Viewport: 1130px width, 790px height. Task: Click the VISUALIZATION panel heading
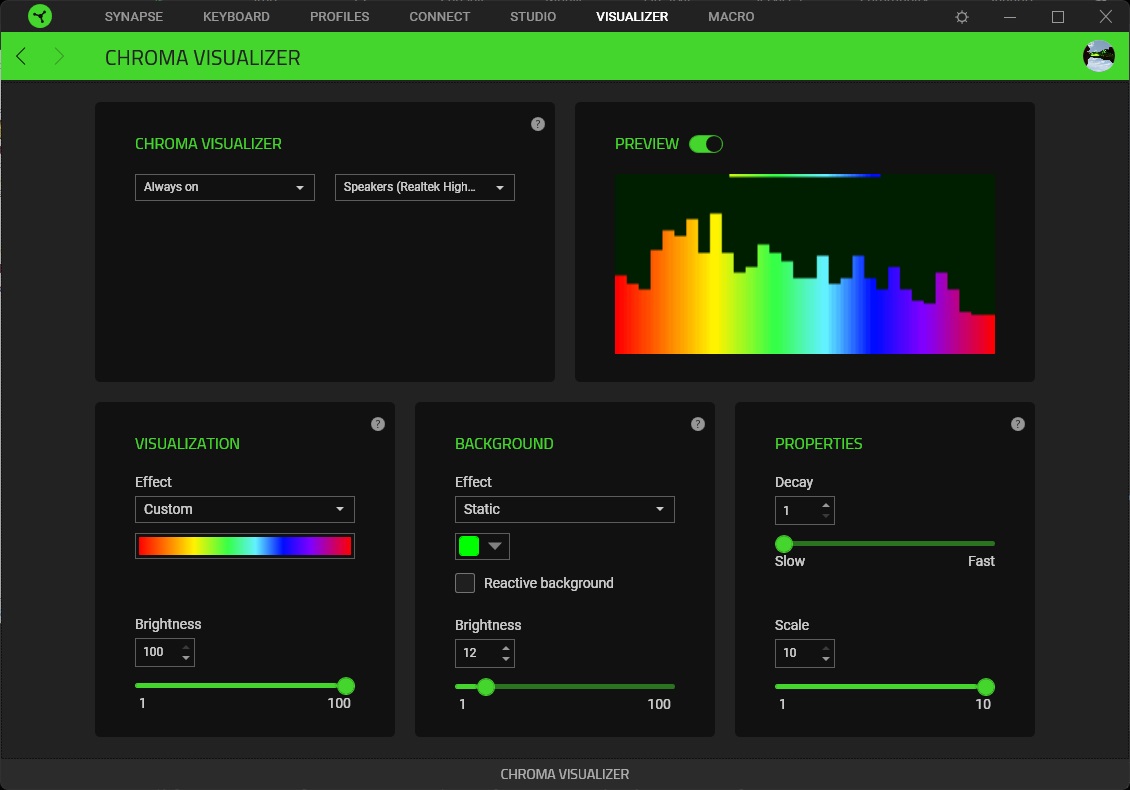187,444
